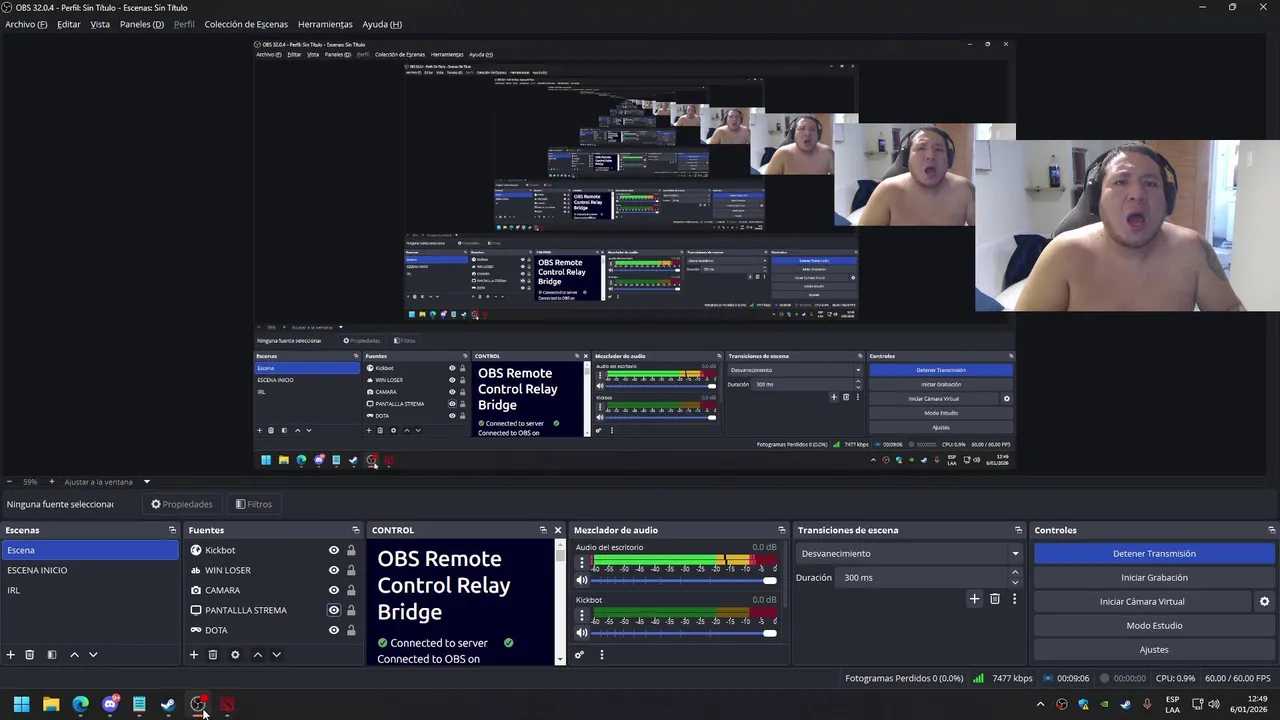1280x720 pixels.
Task: Move scene up in Escenas panel
Action: (x=74, y=655)
